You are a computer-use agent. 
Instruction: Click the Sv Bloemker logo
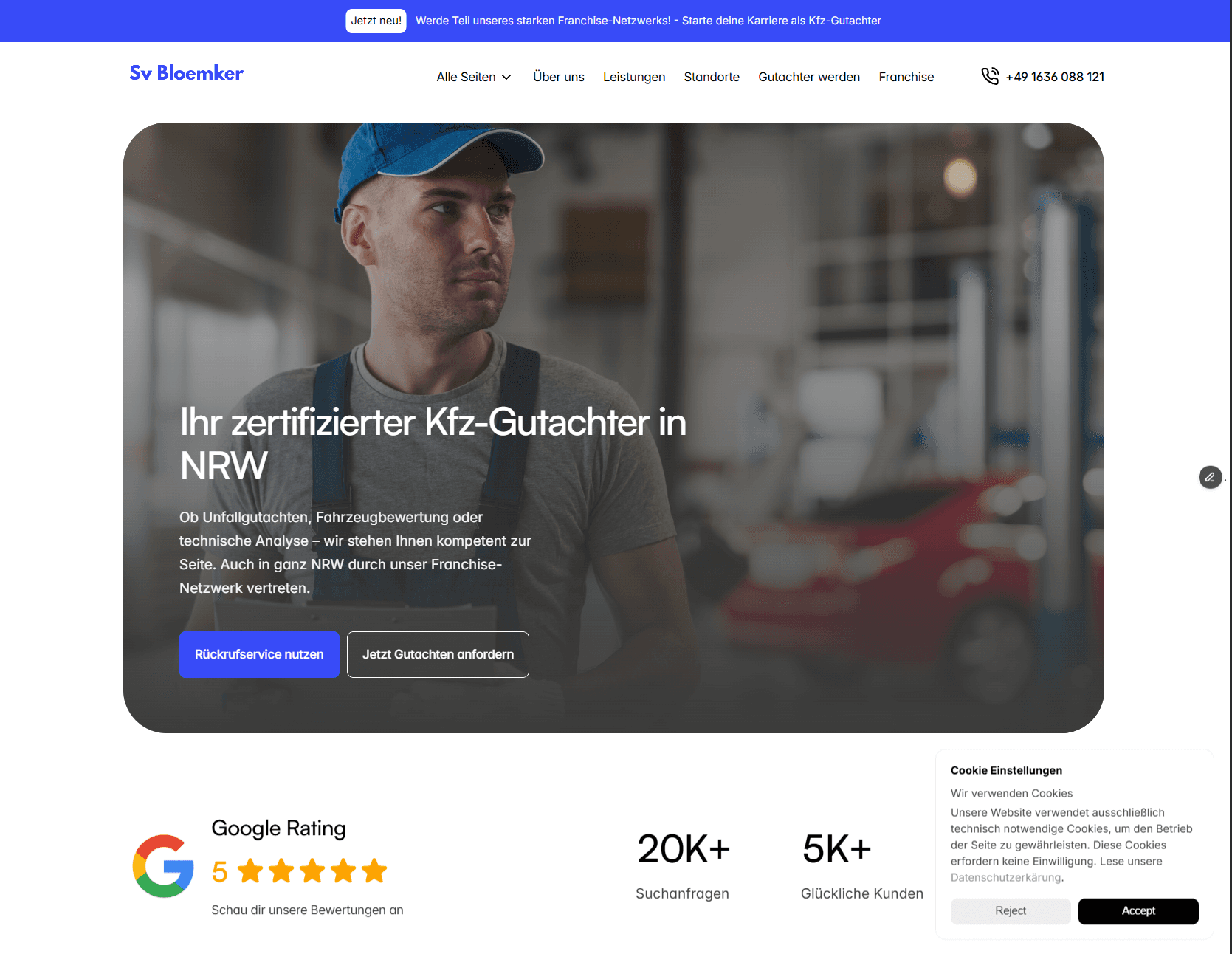186,73
